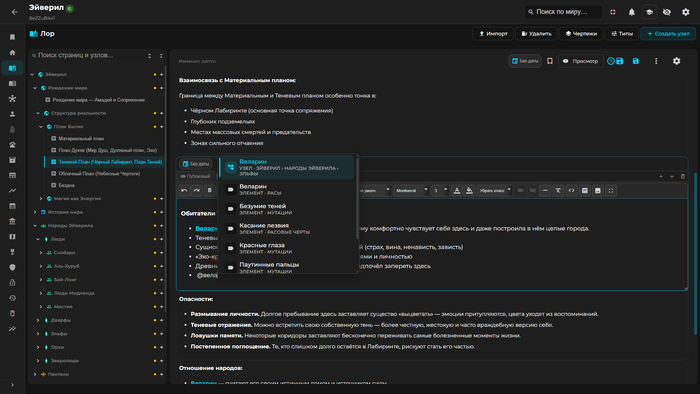
Task: Click Создать узел button
Action: click(x=668, y=33)
